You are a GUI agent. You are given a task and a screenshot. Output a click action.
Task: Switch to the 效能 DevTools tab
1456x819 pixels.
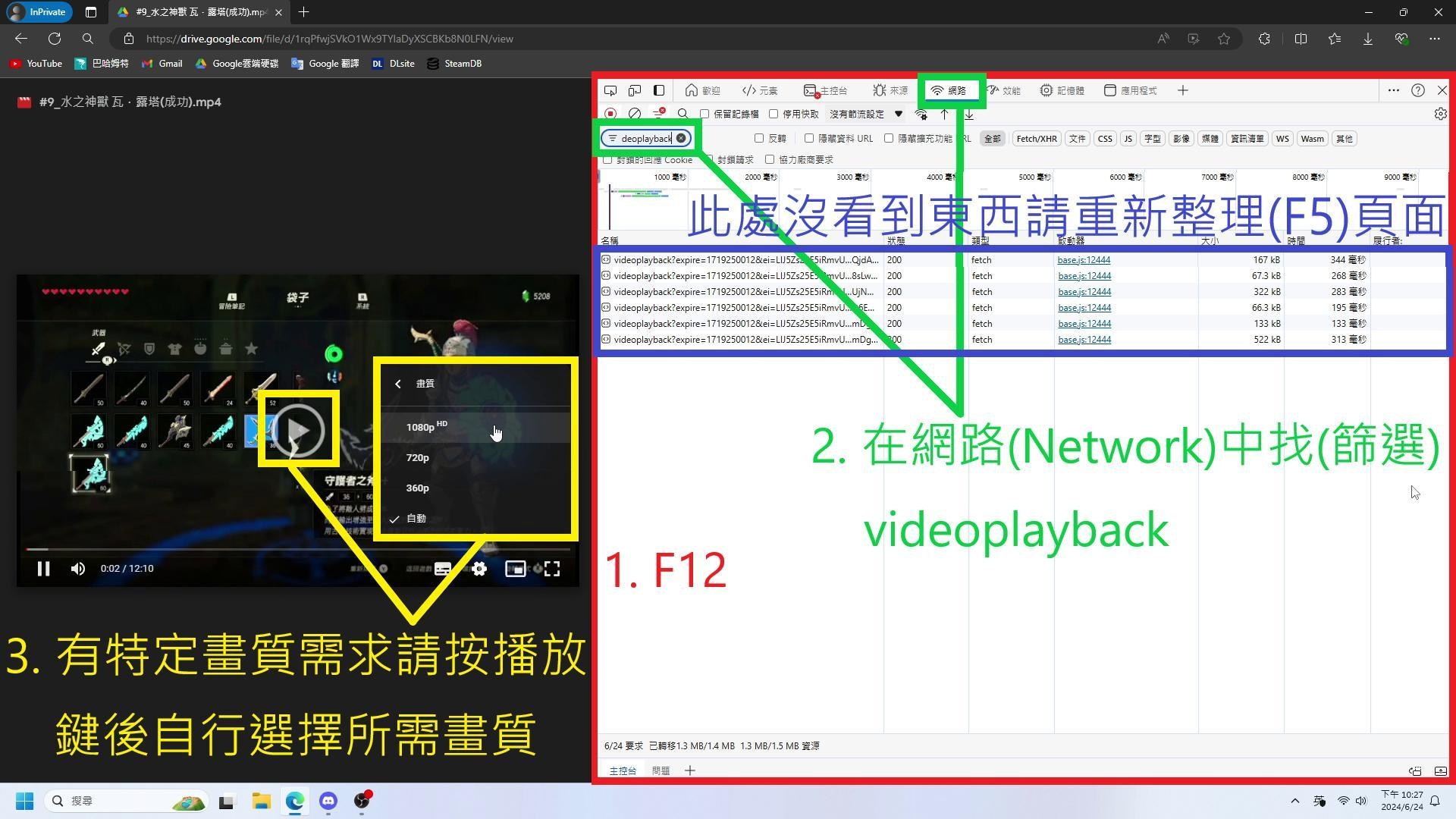[1003, 90]
